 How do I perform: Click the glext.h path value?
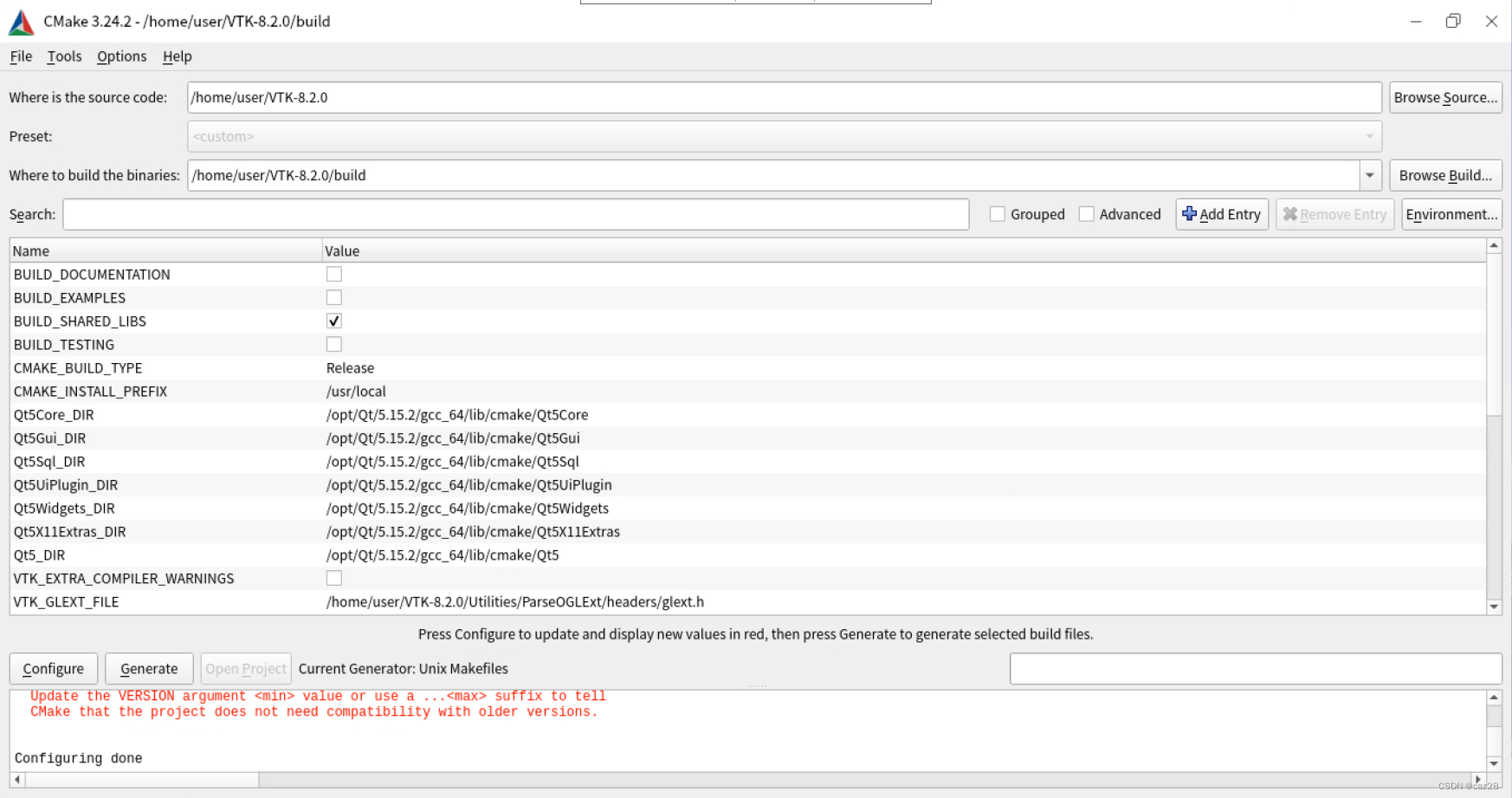click(x=515, y=602)
